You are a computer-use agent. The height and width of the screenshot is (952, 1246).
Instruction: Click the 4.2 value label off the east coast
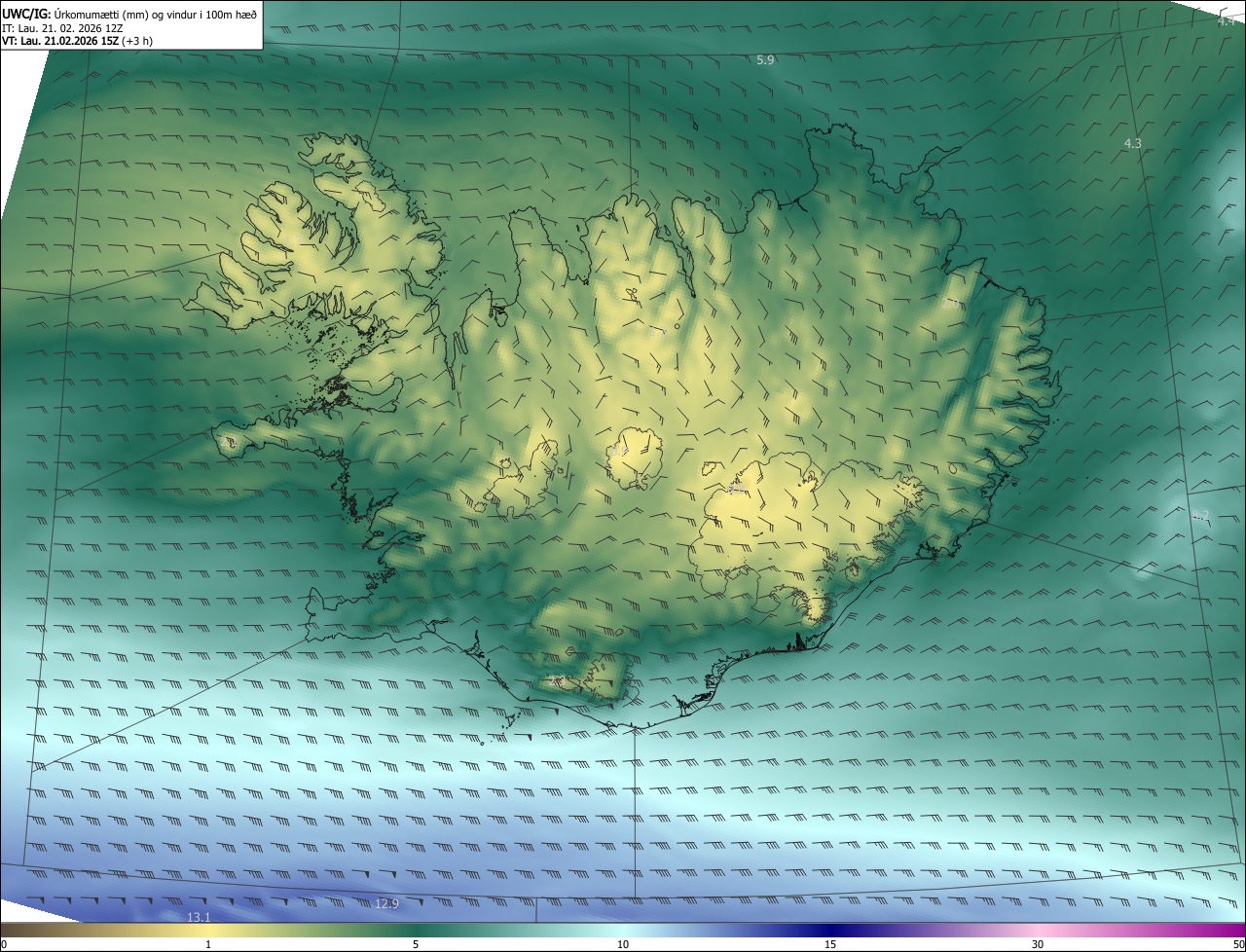click(1200, 514)
